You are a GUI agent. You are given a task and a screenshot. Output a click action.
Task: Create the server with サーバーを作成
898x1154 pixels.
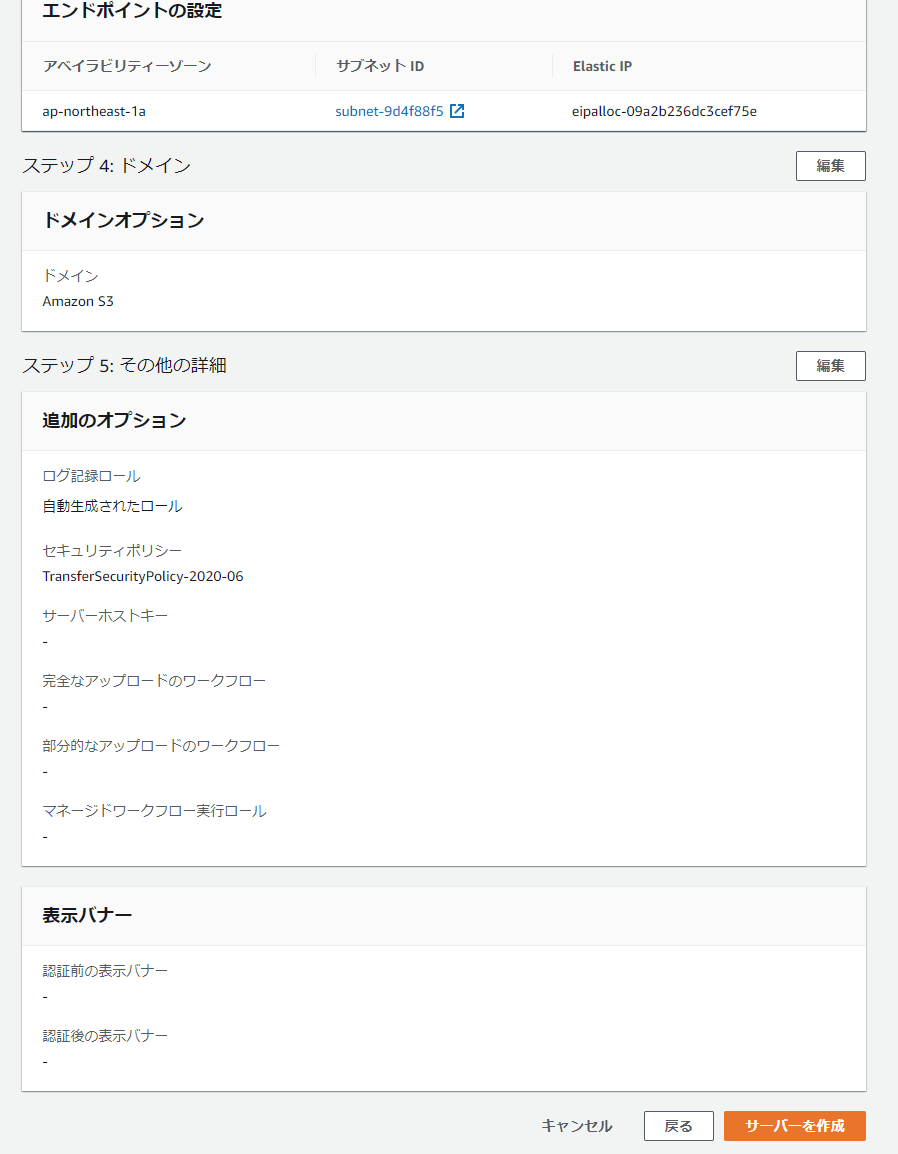(795, 1126)
